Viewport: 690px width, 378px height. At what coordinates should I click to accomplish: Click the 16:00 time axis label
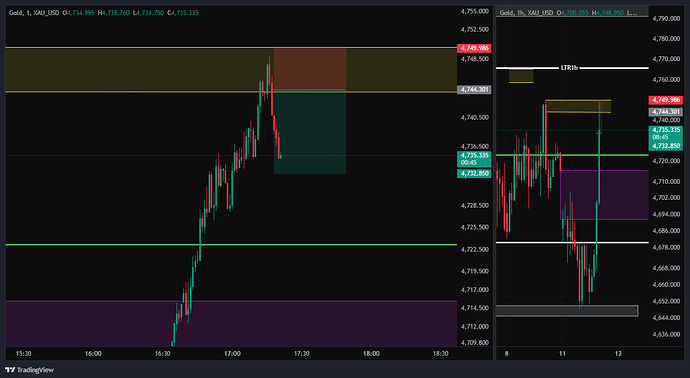pyautogui.click(x=93, y=353)
